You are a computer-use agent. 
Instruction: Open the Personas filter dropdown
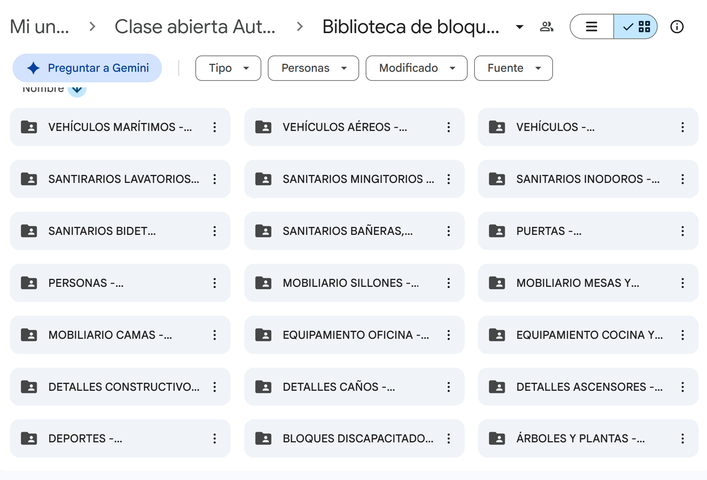click(x=313, y=68)
